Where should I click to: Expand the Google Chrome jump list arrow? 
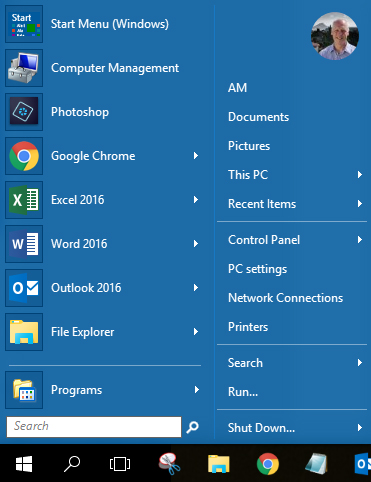[x=196, y=156]
